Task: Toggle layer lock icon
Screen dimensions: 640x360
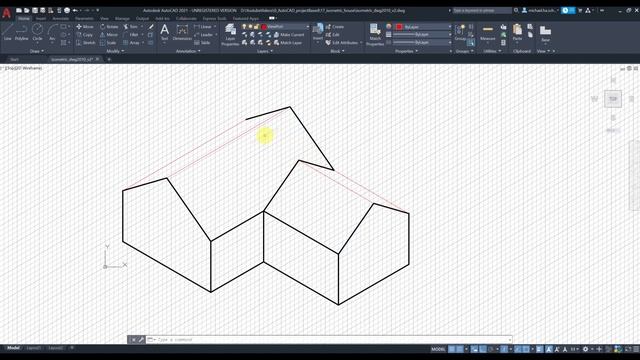Action: point(257,27)
